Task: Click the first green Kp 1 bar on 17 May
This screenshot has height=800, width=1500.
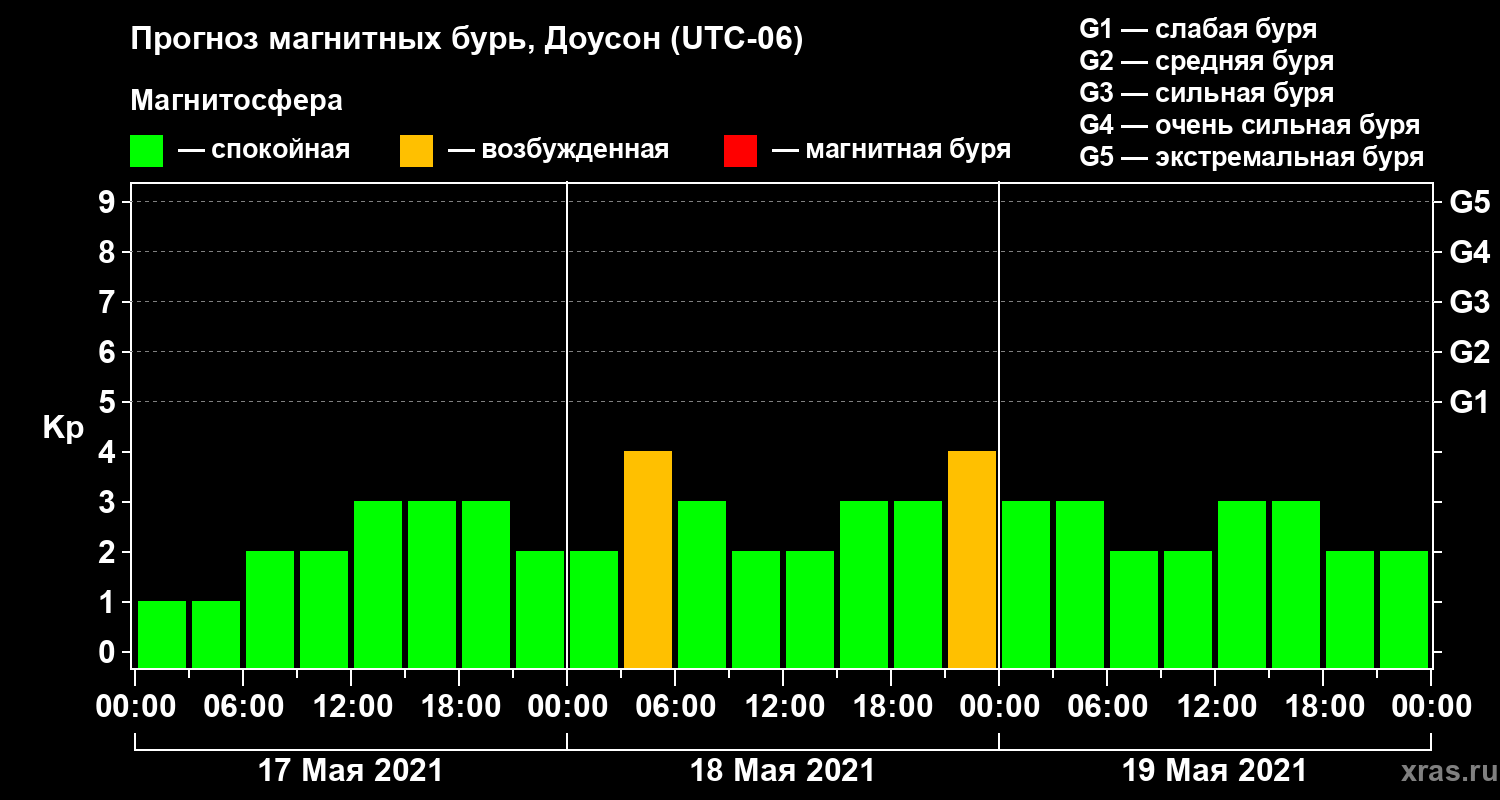Action: pos(162,635)
